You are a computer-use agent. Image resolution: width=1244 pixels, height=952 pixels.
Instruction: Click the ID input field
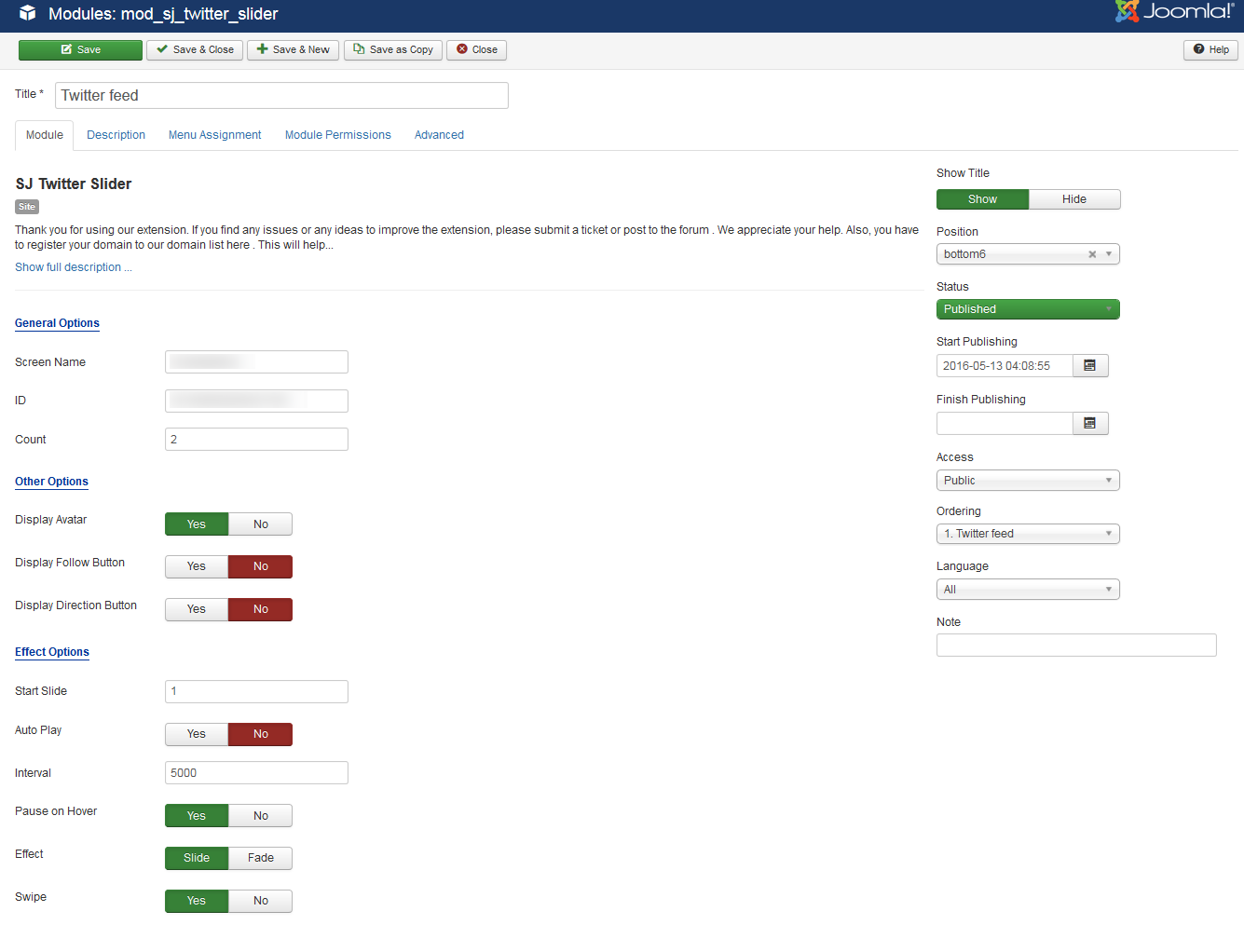pyautogui.click(x=256, y=401)
